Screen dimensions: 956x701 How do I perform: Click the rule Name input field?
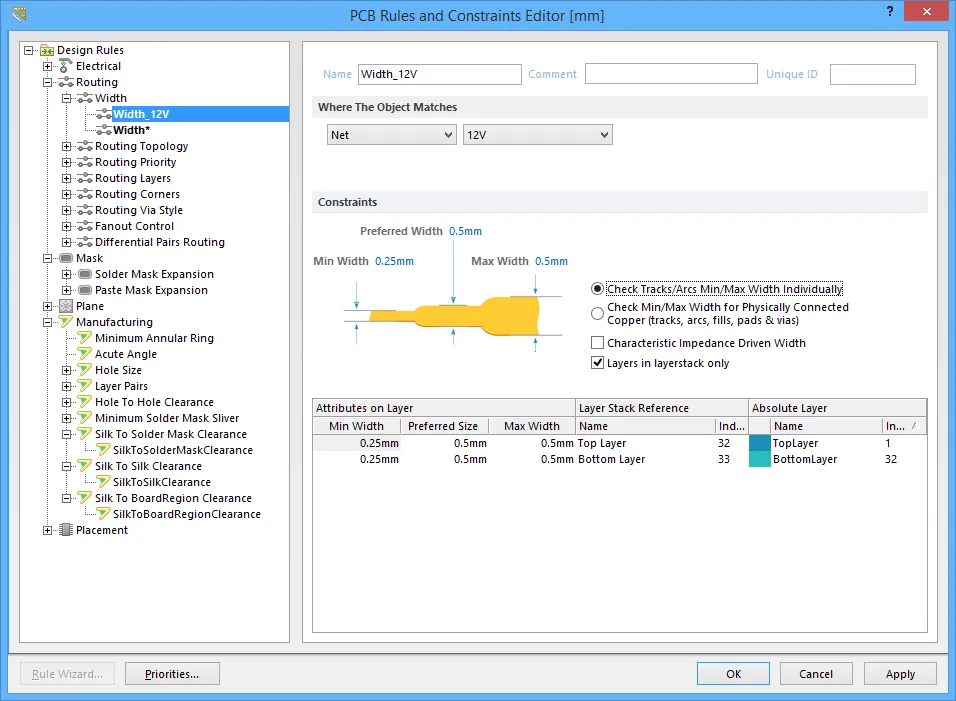point(440,74)
